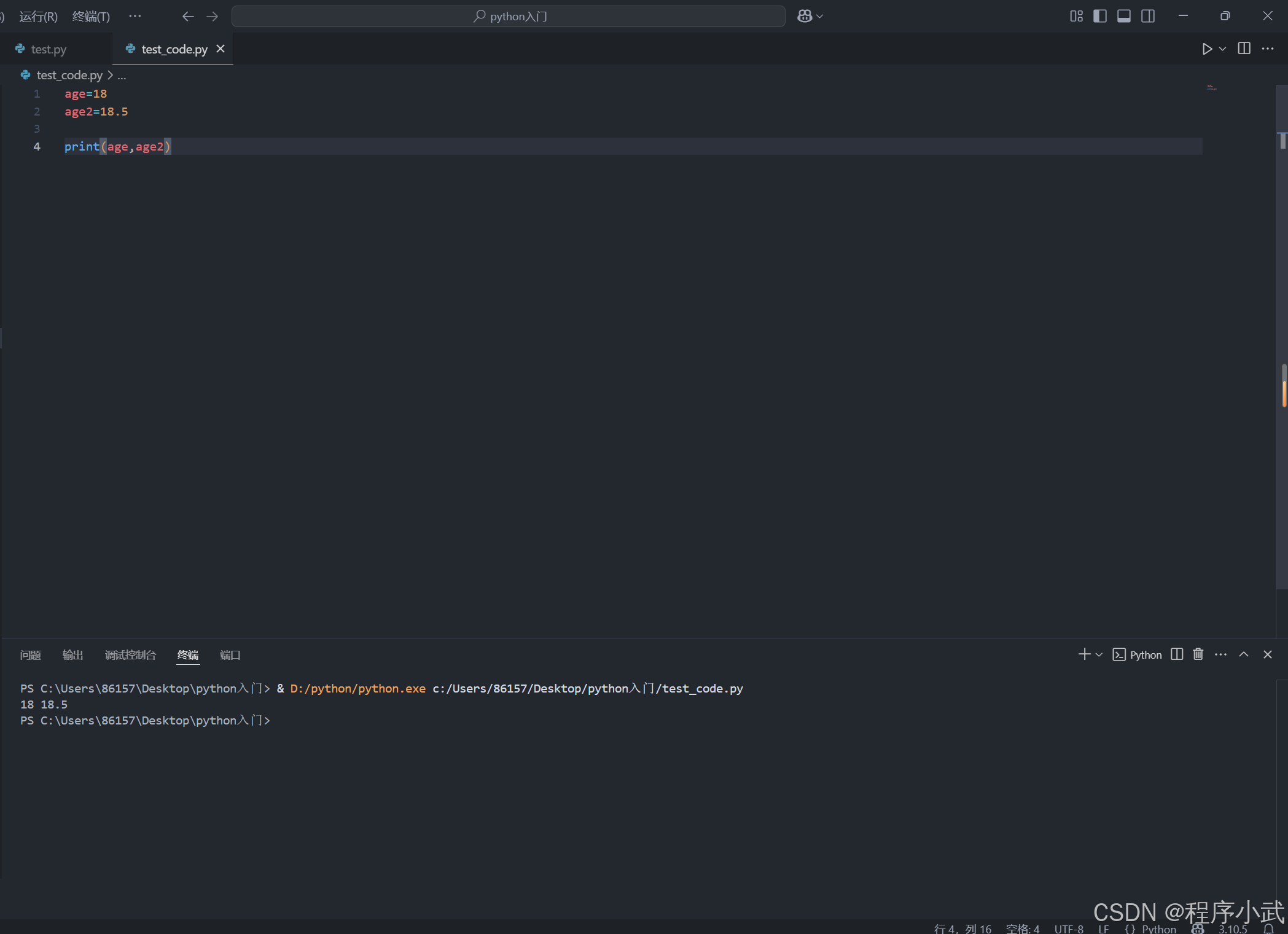
Task: Expand run options dropdown arrow
Action: (1223, 49)
